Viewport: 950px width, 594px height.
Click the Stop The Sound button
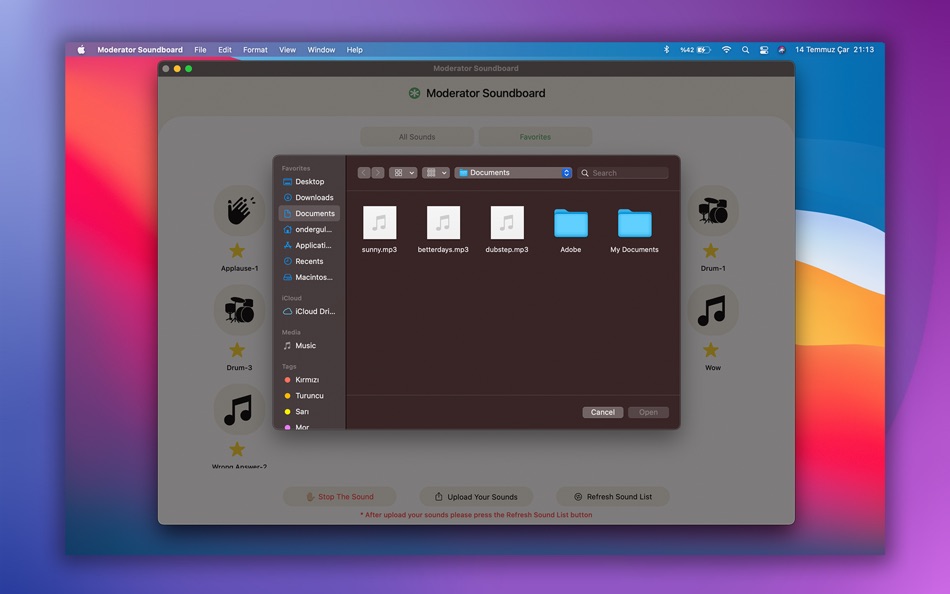[339, 496]
